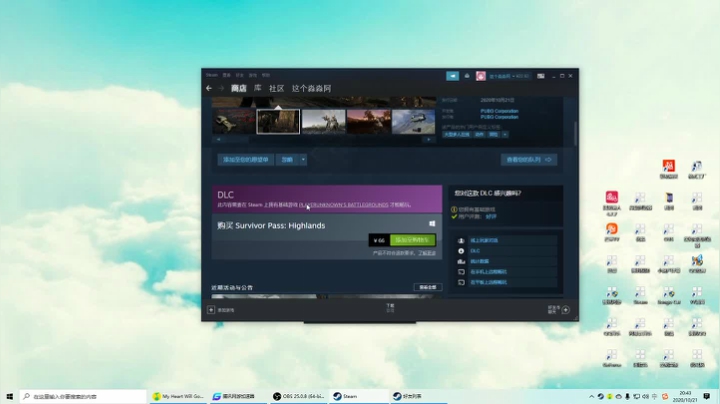This screenshot has width=720, height=404.
Task: Open the 社区 (Community) tab
Action: (x=276, y=88)
